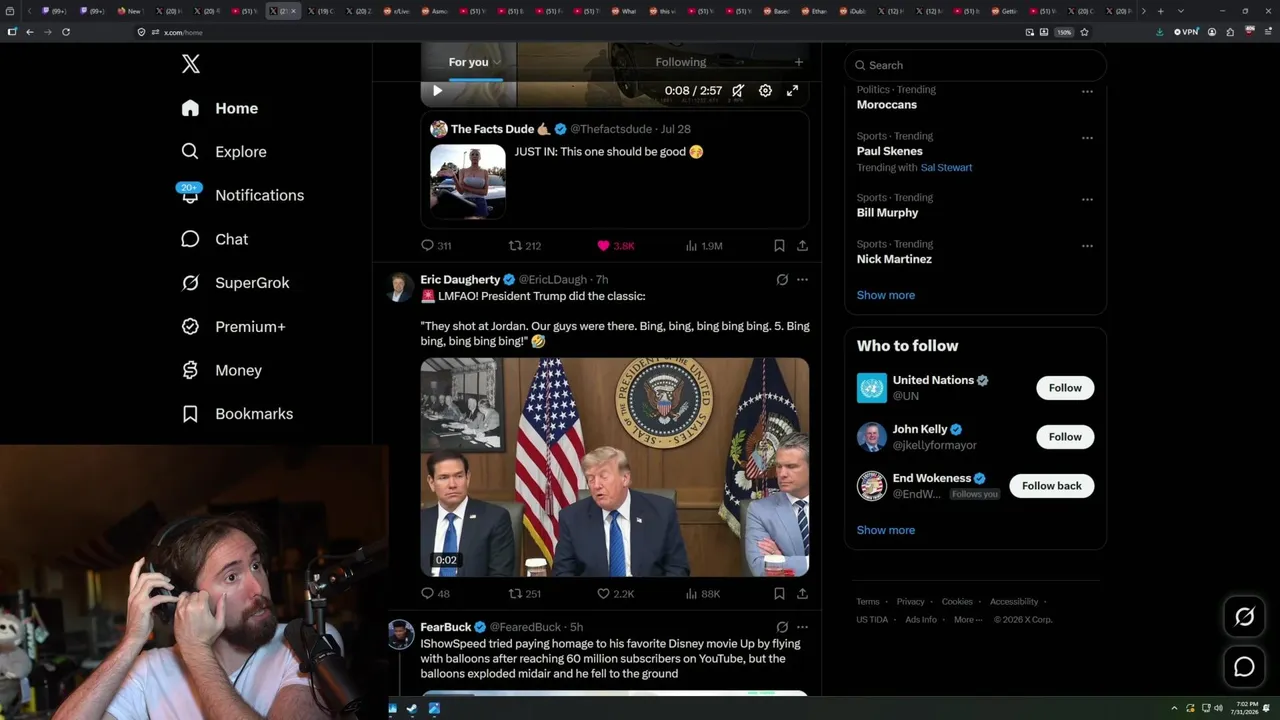Open the floating chat button
Screen dimensions: 1280x720
click(1244, 666)
